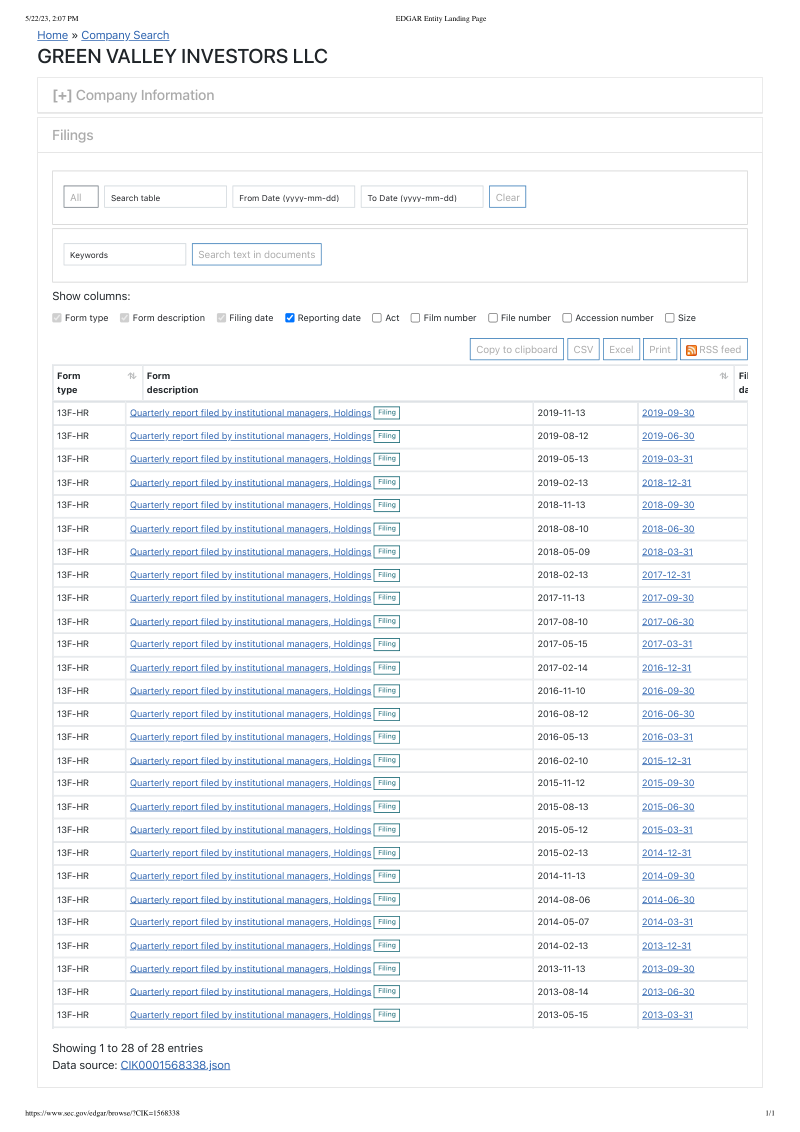This screenshot has width=800, height=1132.
Task: Open the RSS feed icon button
Action: [x=713, y=349]
